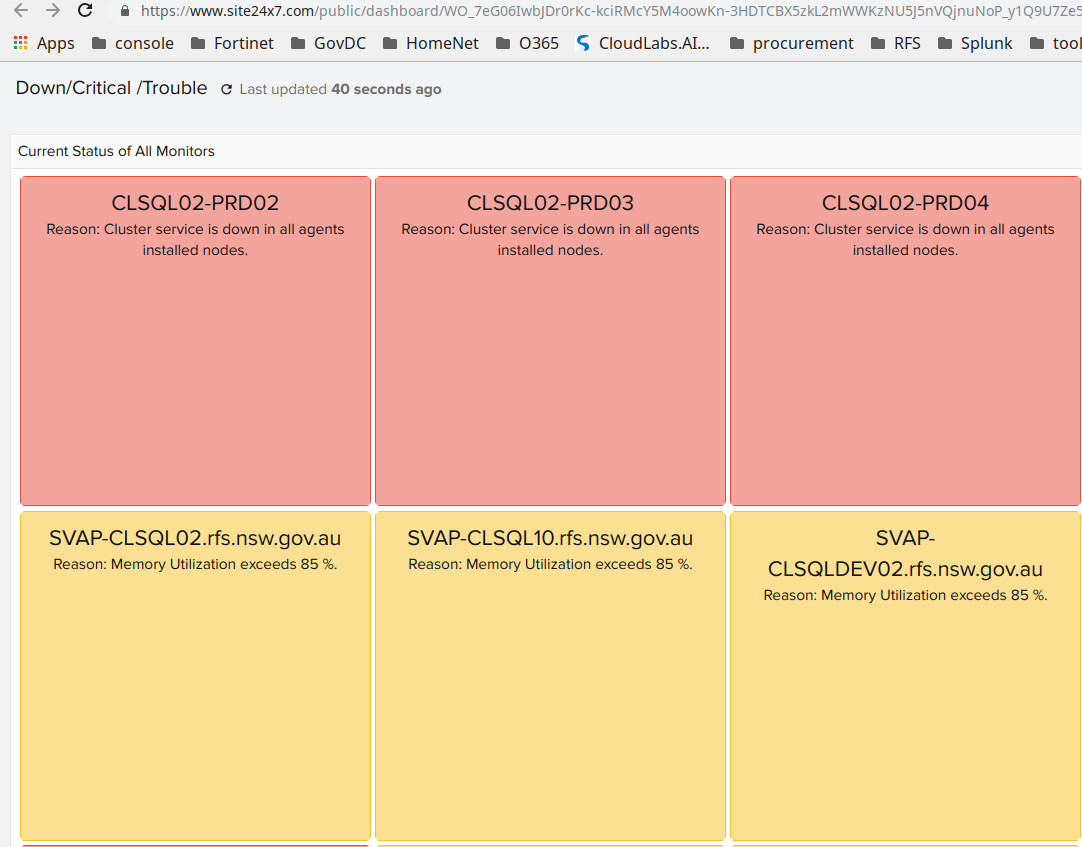Click the Last updated 40 seconds ago text

(x=340, y=89)
